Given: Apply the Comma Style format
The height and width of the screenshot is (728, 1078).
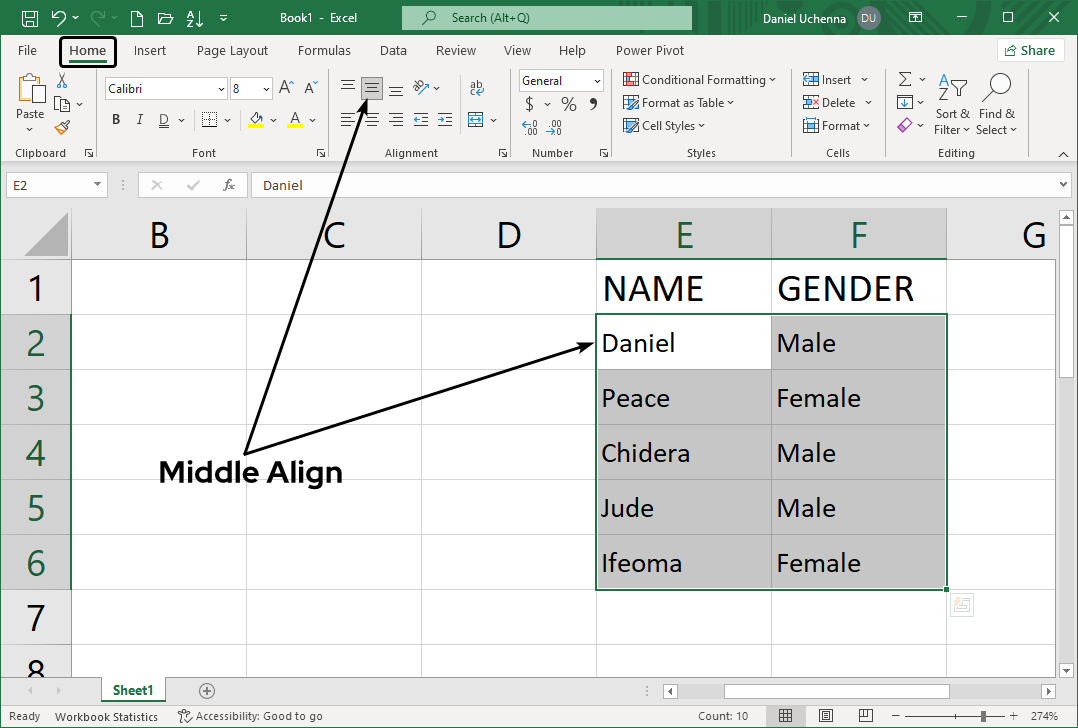Looking at the screenshot, I should (x=593, y=104).
